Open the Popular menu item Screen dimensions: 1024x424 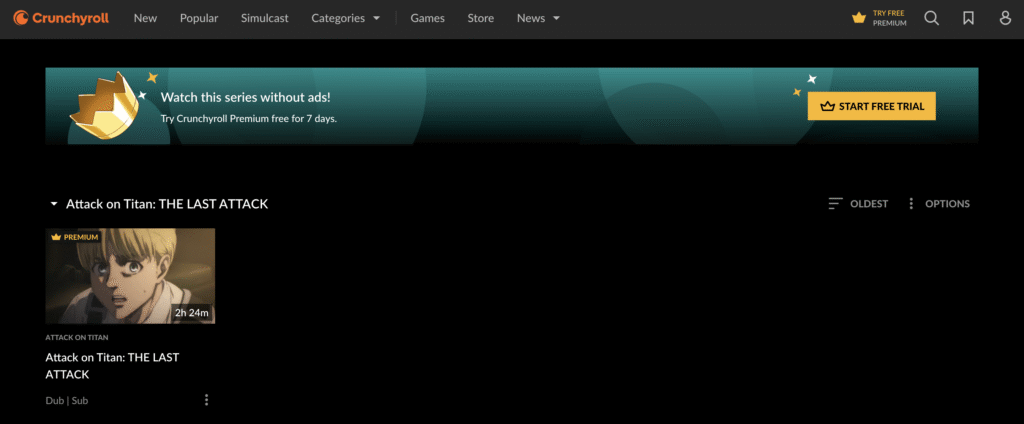coord(199,18)
